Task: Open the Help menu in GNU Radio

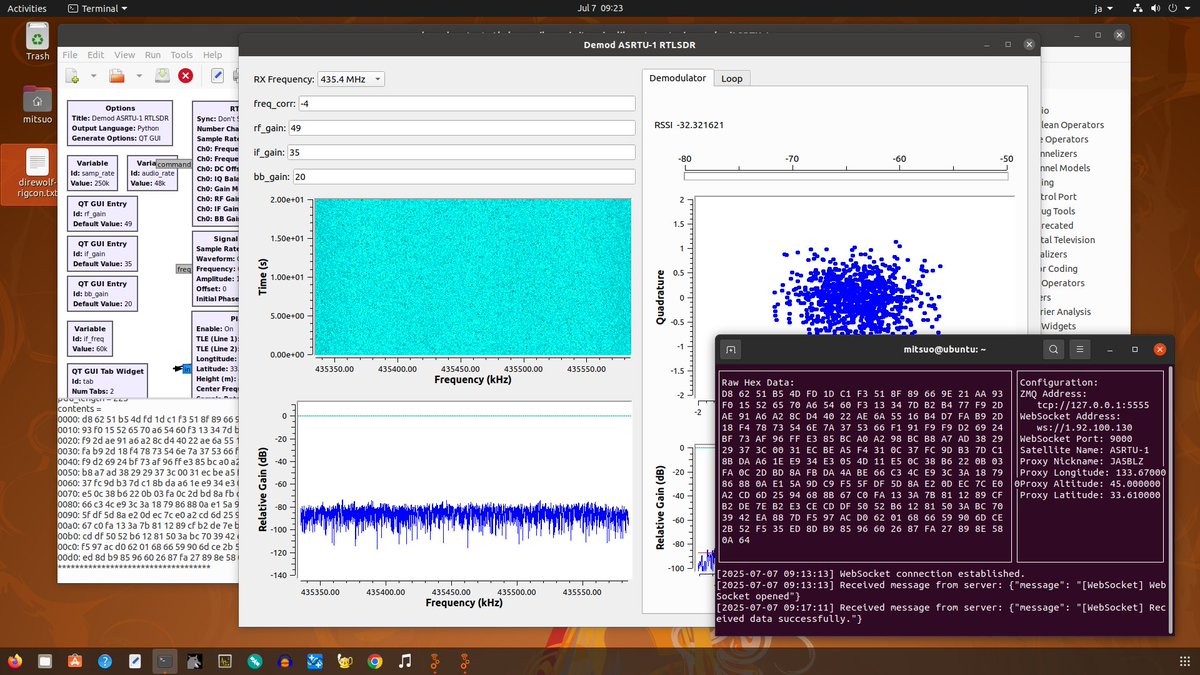Action: (x=213, y=55)
